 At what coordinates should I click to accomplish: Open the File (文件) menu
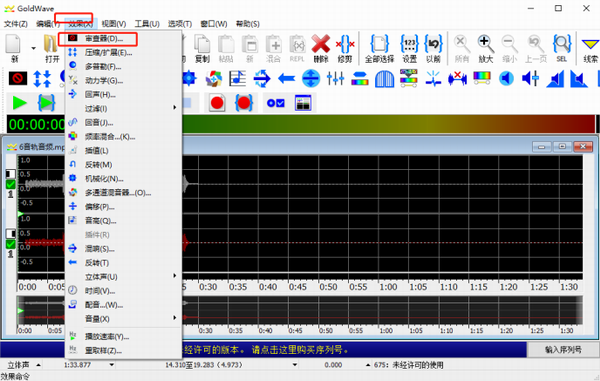[16, 24]
